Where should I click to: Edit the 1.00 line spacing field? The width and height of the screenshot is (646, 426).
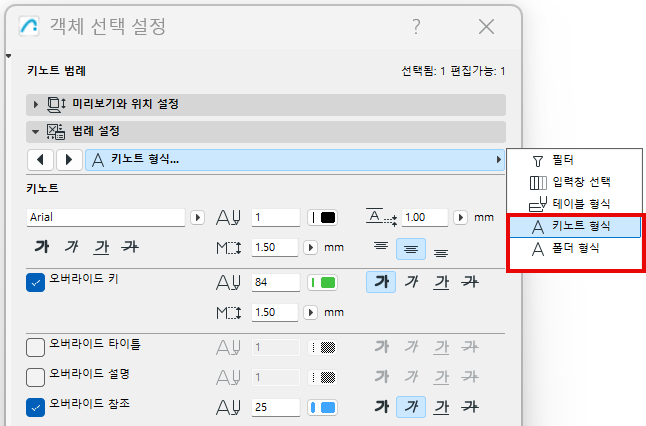click(x=424, y=217)
